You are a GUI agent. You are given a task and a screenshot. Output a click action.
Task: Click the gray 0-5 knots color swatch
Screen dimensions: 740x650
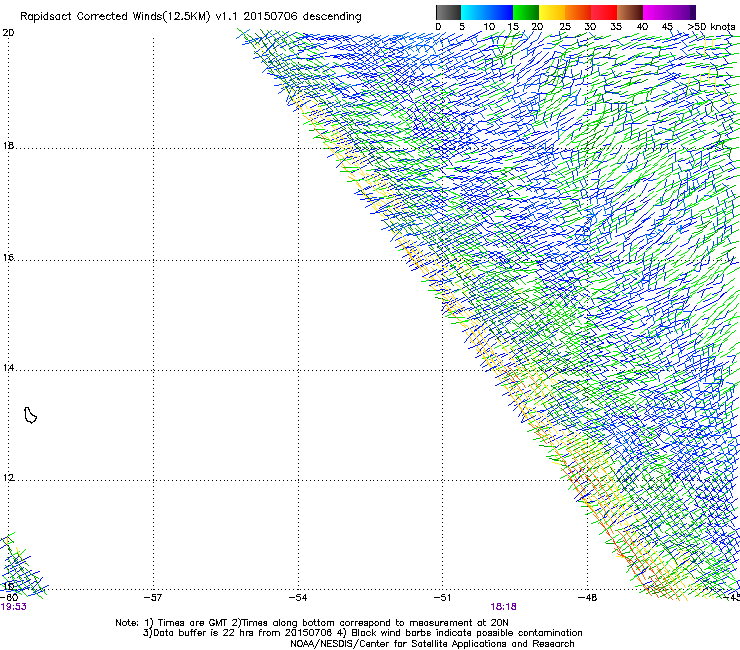pos(448,12)
